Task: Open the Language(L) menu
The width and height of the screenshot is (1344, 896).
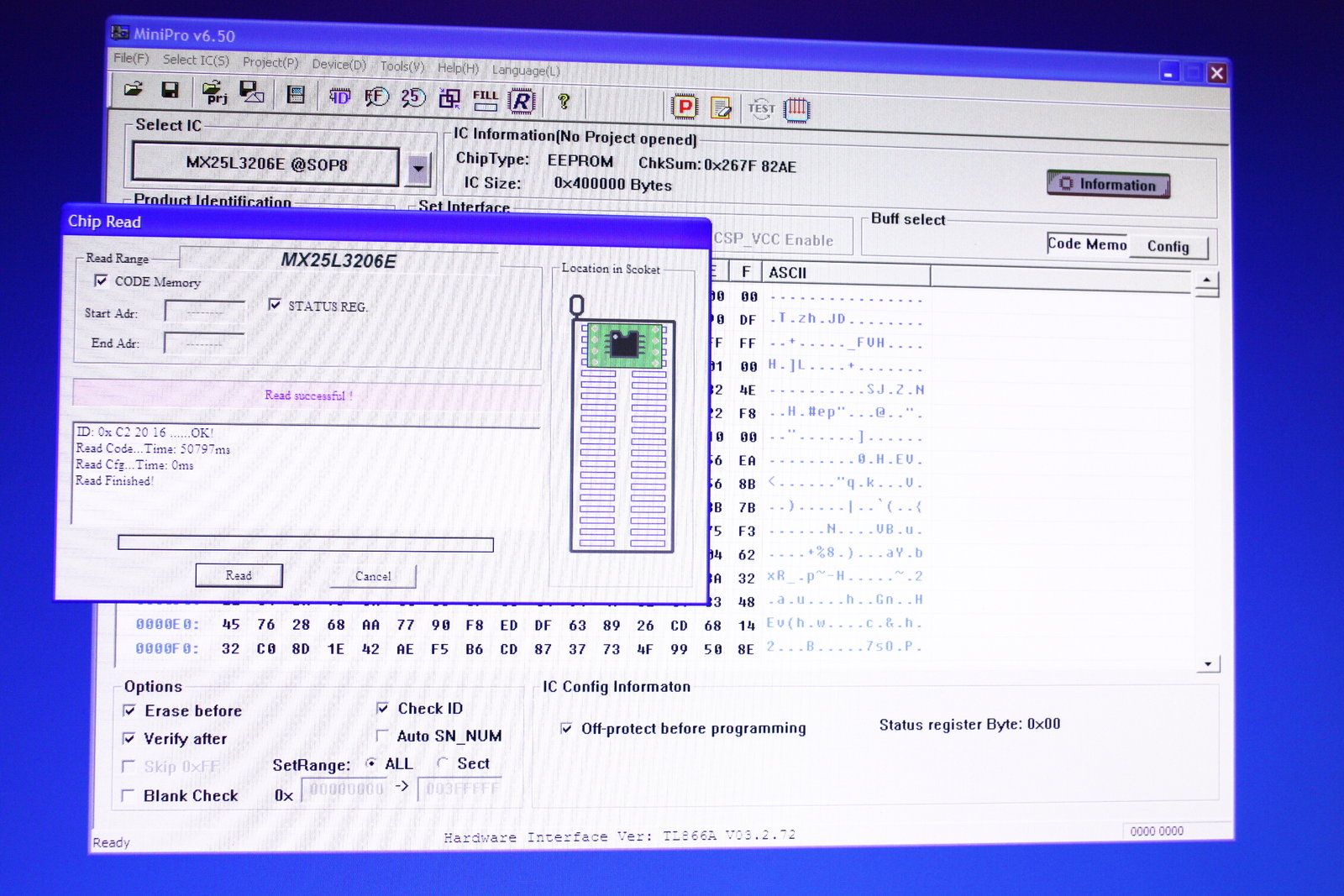Action: pos(526,70)
